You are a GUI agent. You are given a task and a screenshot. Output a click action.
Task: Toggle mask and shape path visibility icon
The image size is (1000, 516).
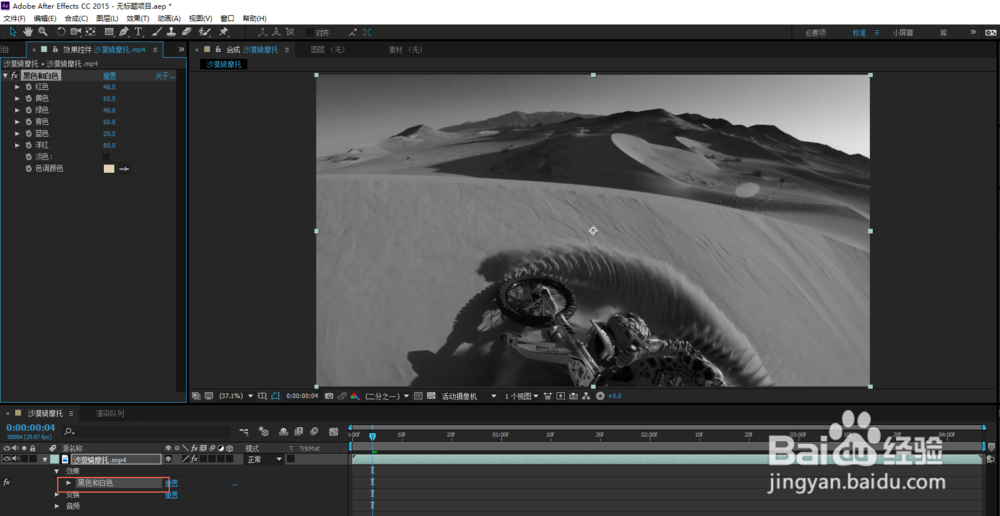(276, 396)
